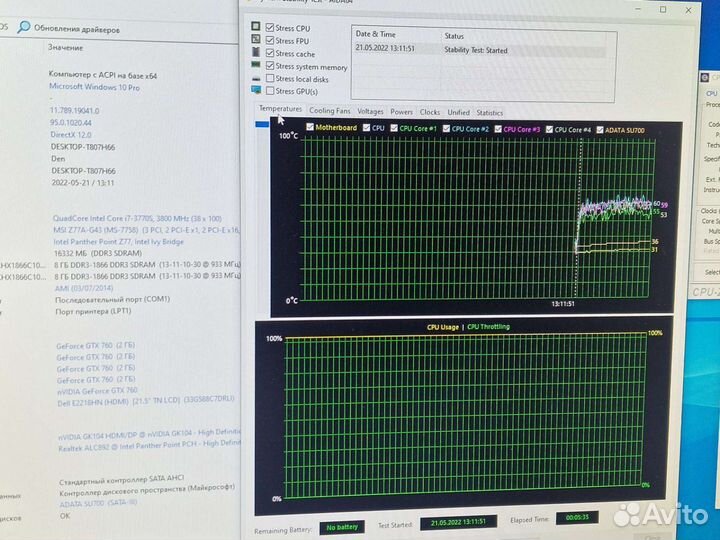This screenshot has width=720, height=540.
Task: Open the Microsoft Windows 10 Pro link
Action: [x=94, y=87]
